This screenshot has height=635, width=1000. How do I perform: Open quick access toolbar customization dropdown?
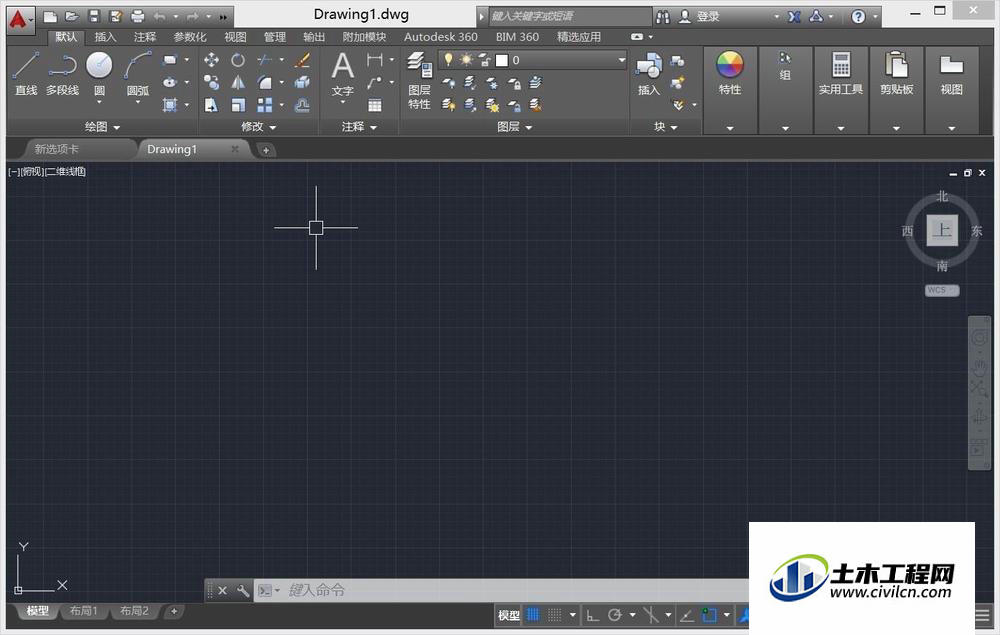coord(223,17)
